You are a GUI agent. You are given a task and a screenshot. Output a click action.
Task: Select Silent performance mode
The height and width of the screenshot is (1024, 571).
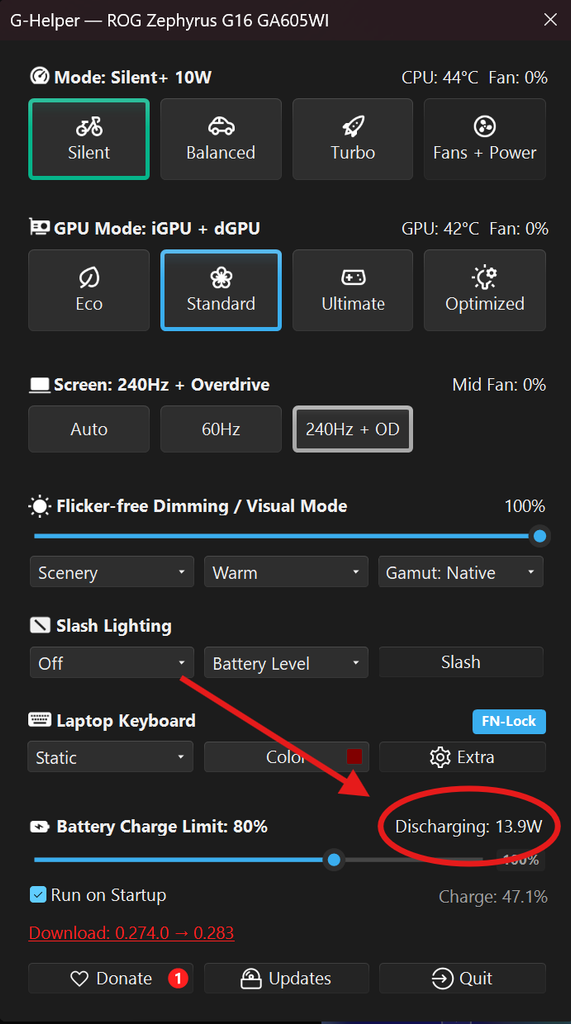[x=89, y=139]
